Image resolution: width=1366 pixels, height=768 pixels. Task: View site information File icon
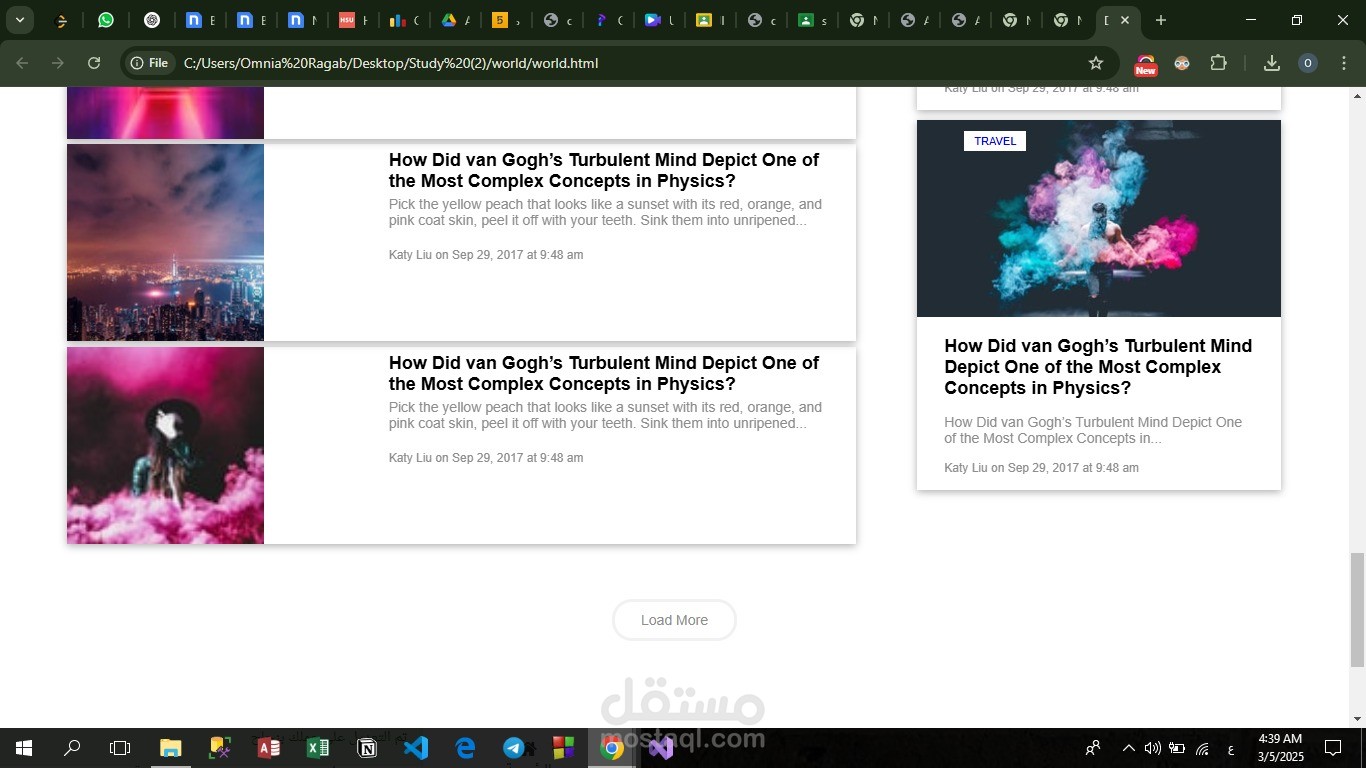tap(149, 63)
